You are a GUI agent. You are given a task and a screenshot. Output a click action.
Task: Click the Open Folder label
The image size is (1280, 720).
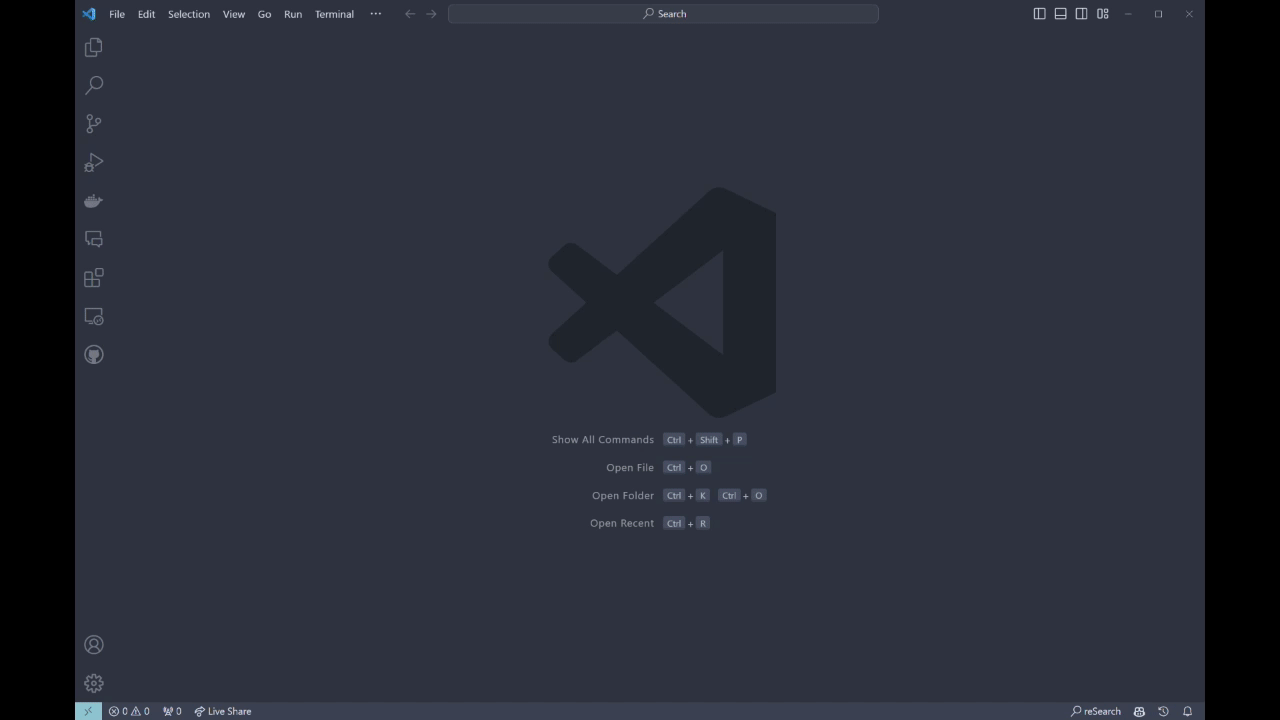(623, 496)
